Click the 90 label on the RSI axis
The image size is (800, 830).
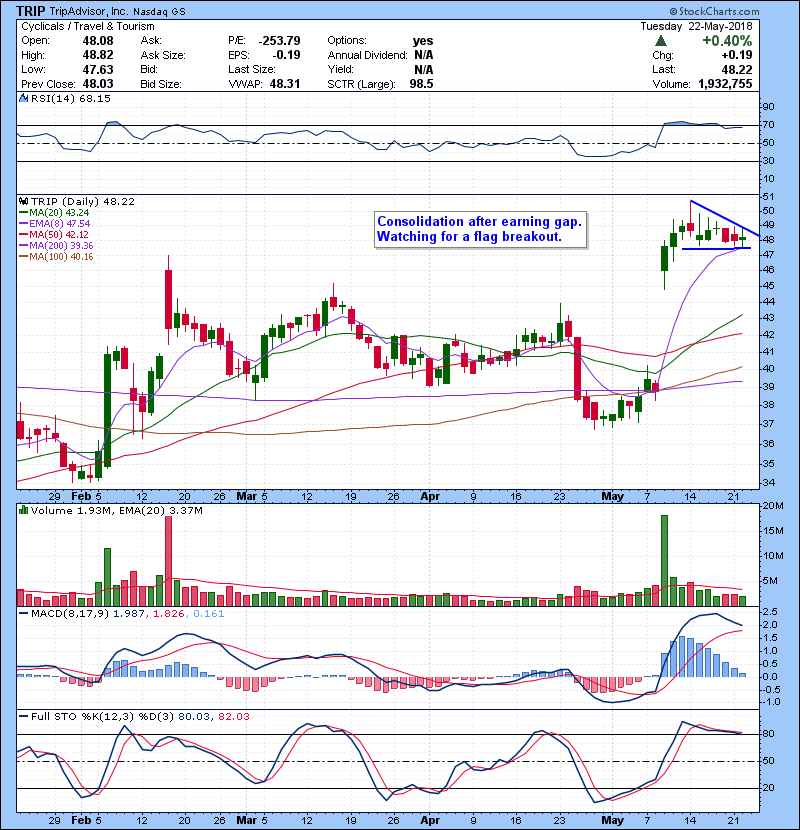[768, 106]
